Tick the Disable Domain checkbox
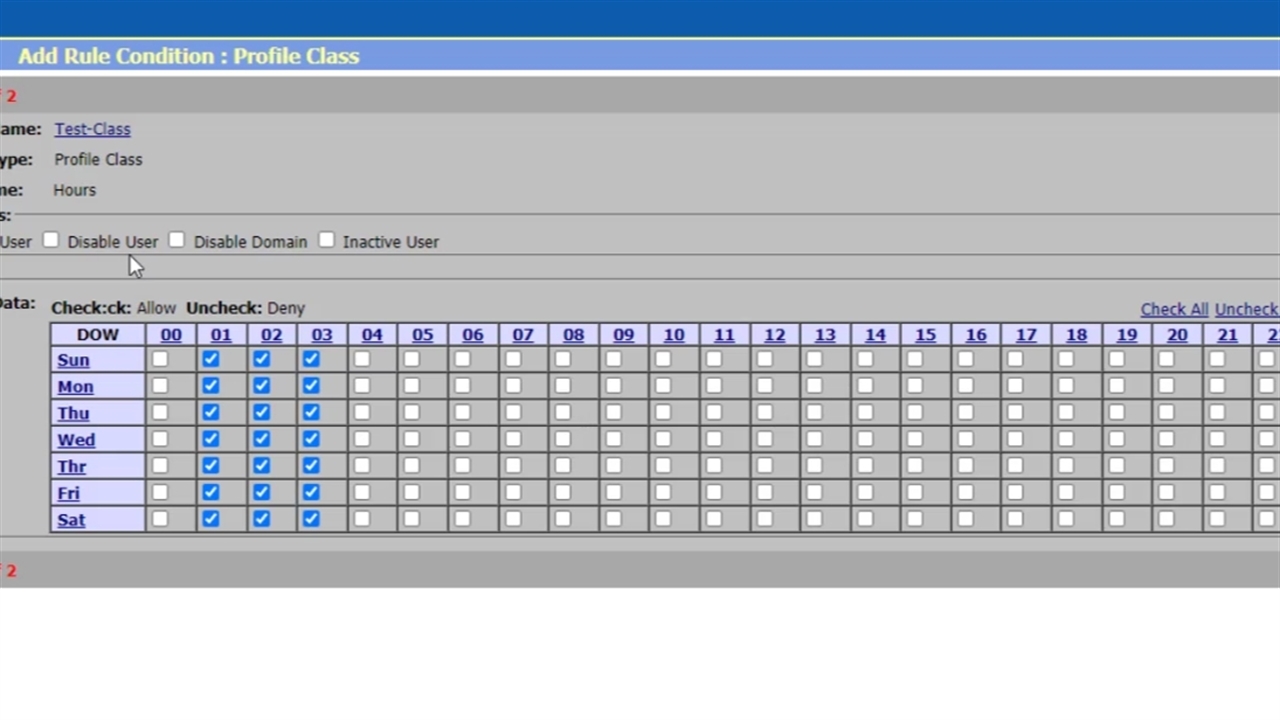This screenshot has width=1280, height=720. [177, 241]
